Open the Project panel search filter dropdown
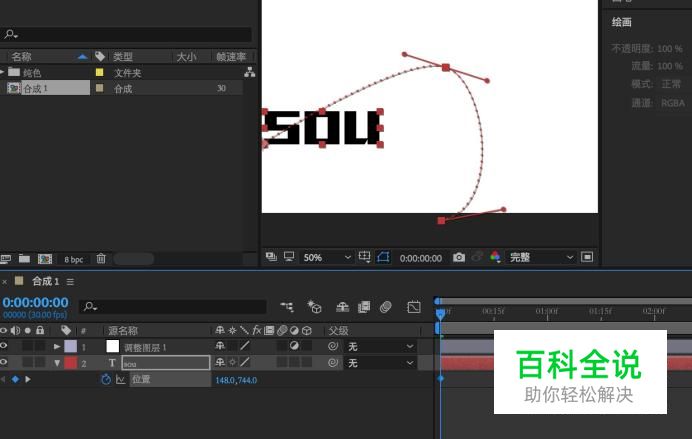This screenshot has height=439, width=692. [11, 34]
